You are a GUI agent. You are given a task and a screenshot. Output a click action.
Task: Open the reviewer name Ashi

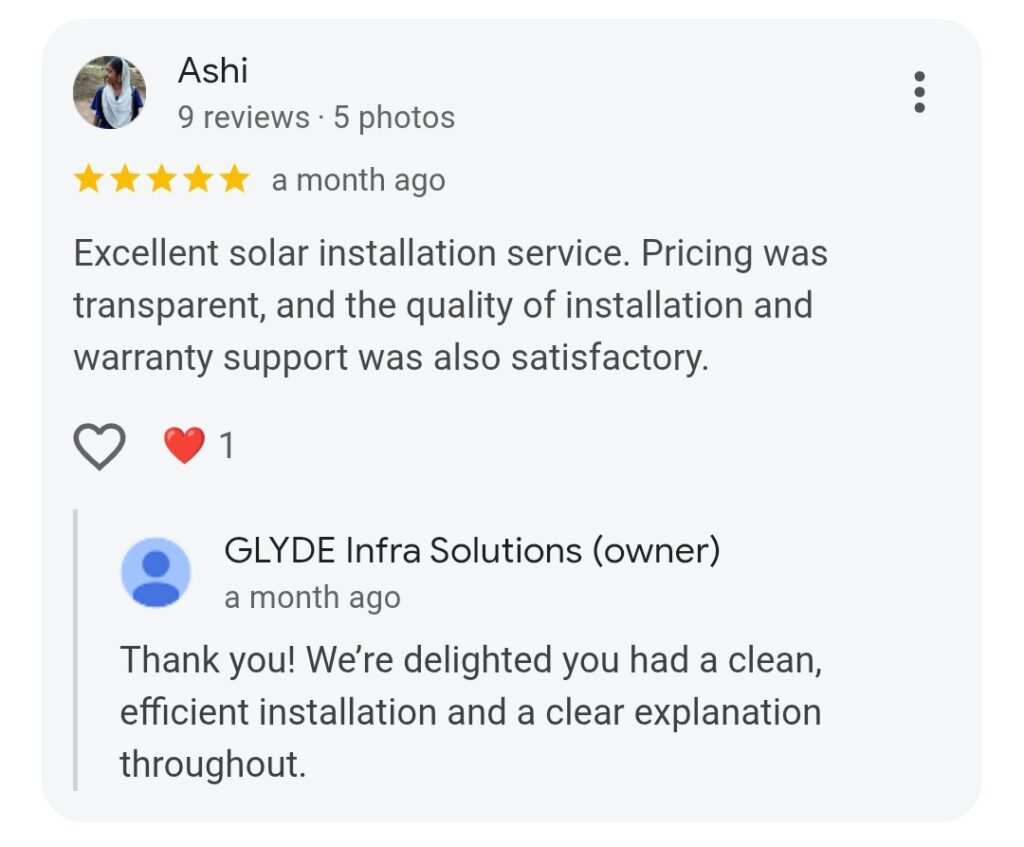pos(213,70)
